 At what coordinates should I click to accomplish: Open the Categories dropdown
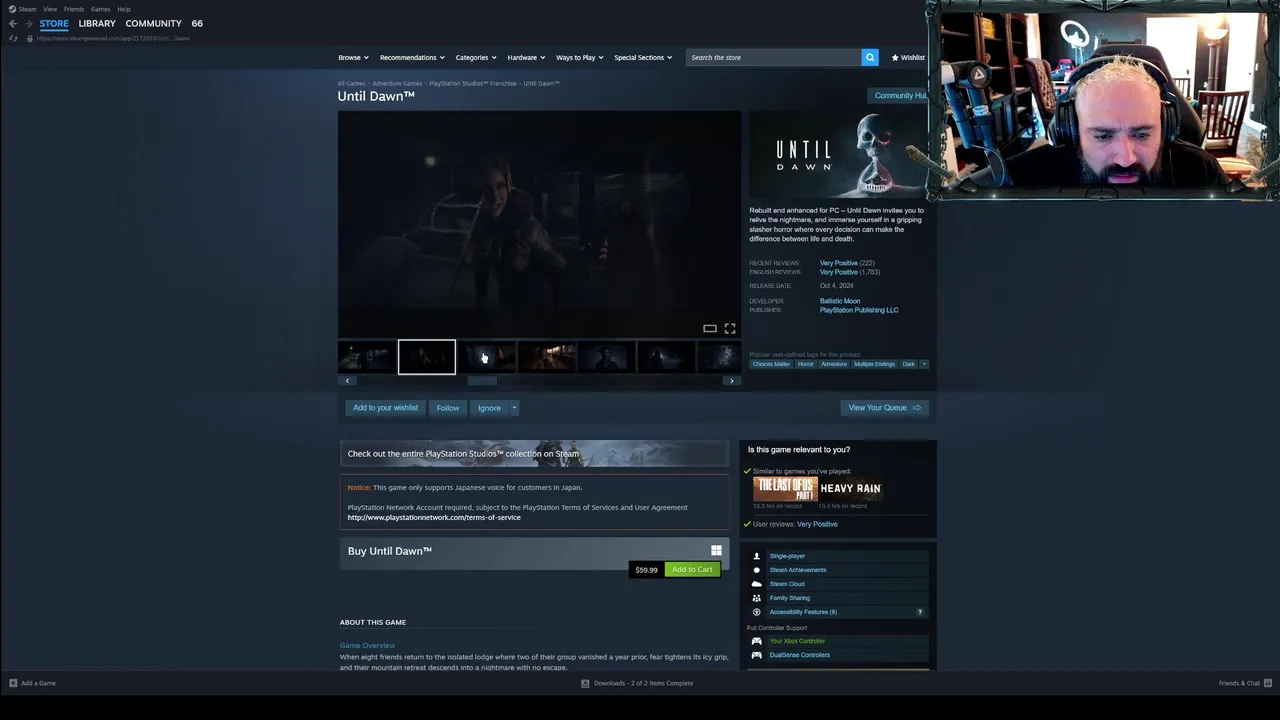(x=476, y=57)
